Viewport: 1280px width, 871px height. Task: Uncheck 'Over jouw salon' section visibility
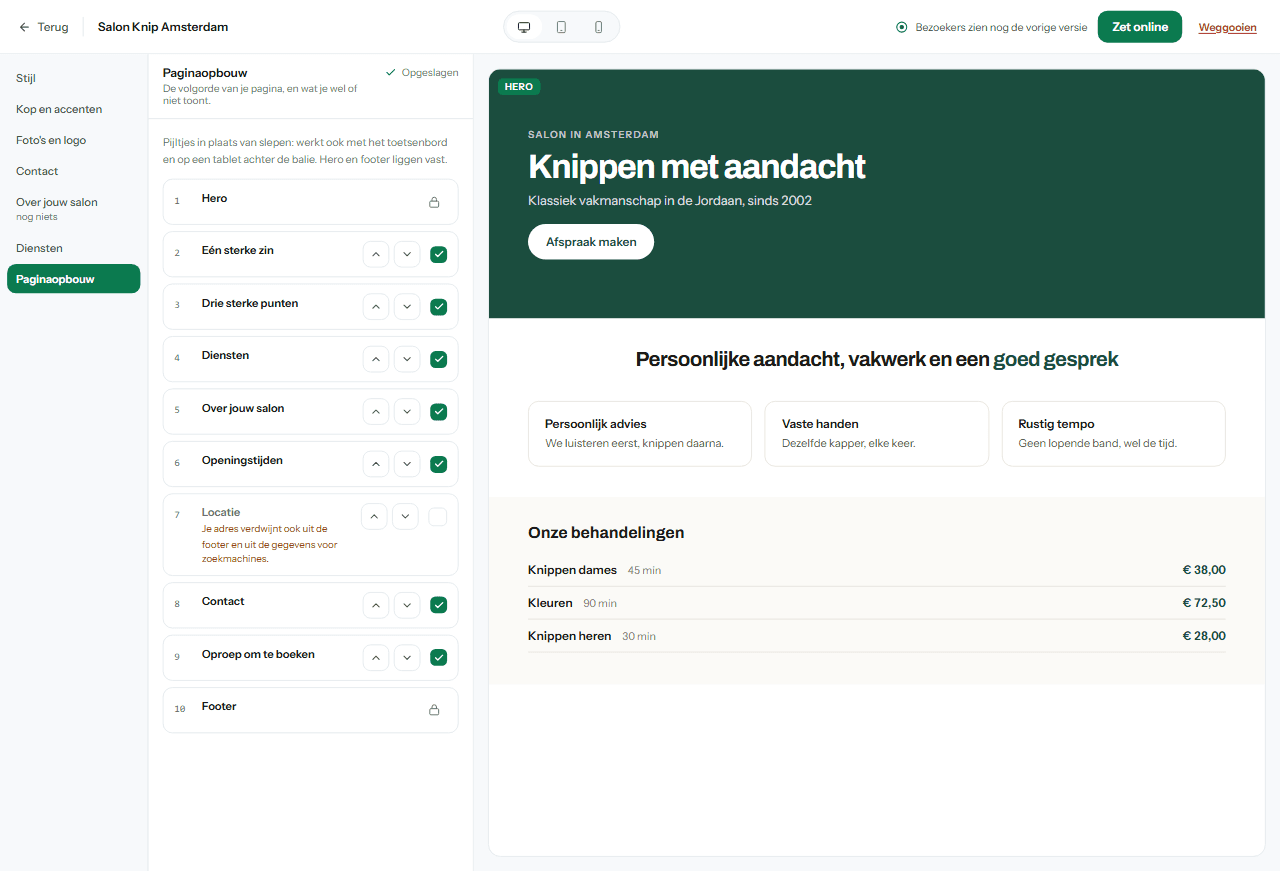[438, 412]
